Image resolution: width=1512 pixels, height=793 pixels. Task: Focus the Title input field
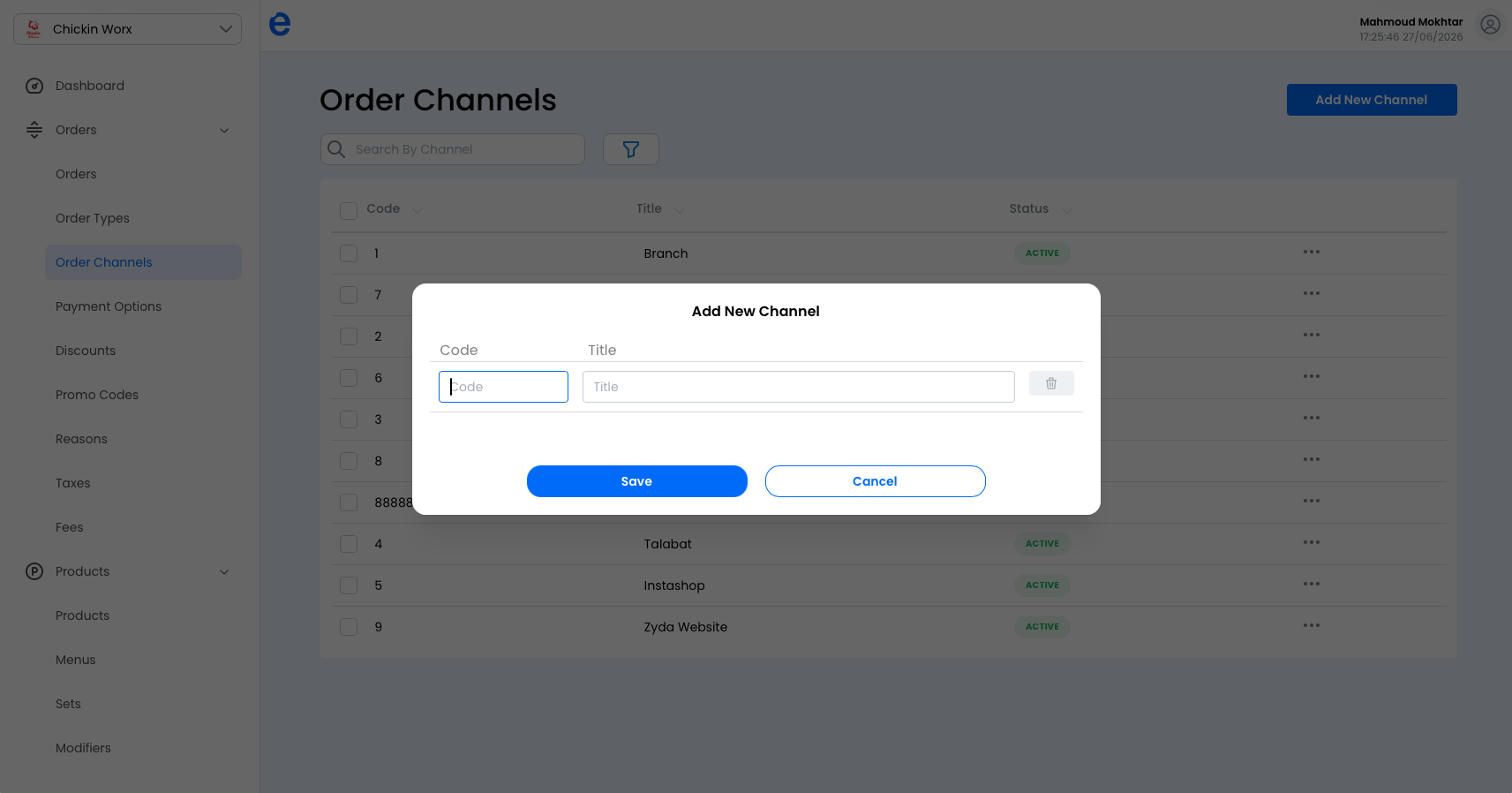(x=799, y=387)
